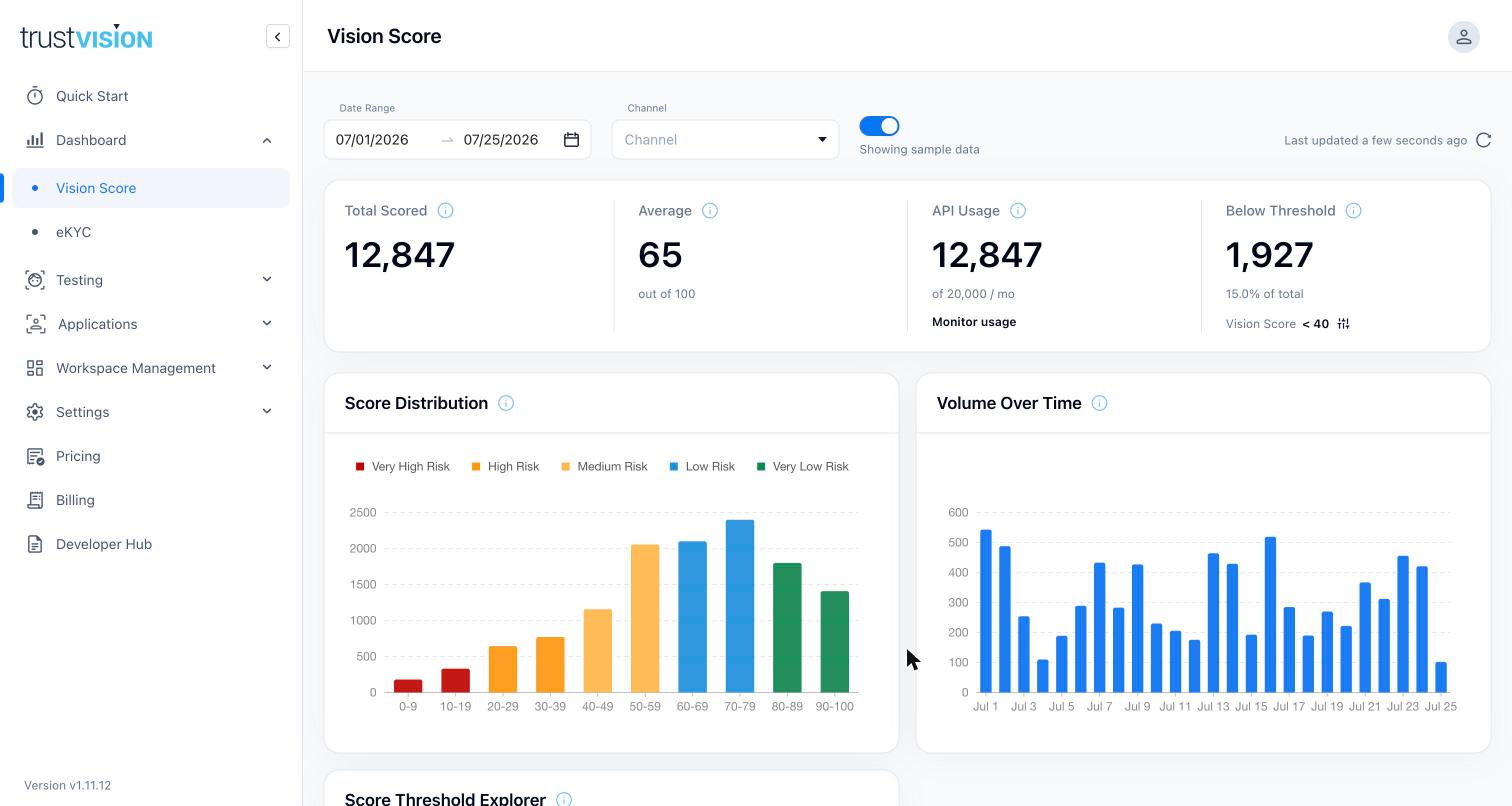
Task: Expand the Settings menu chevron
Action: coord(267,412)
